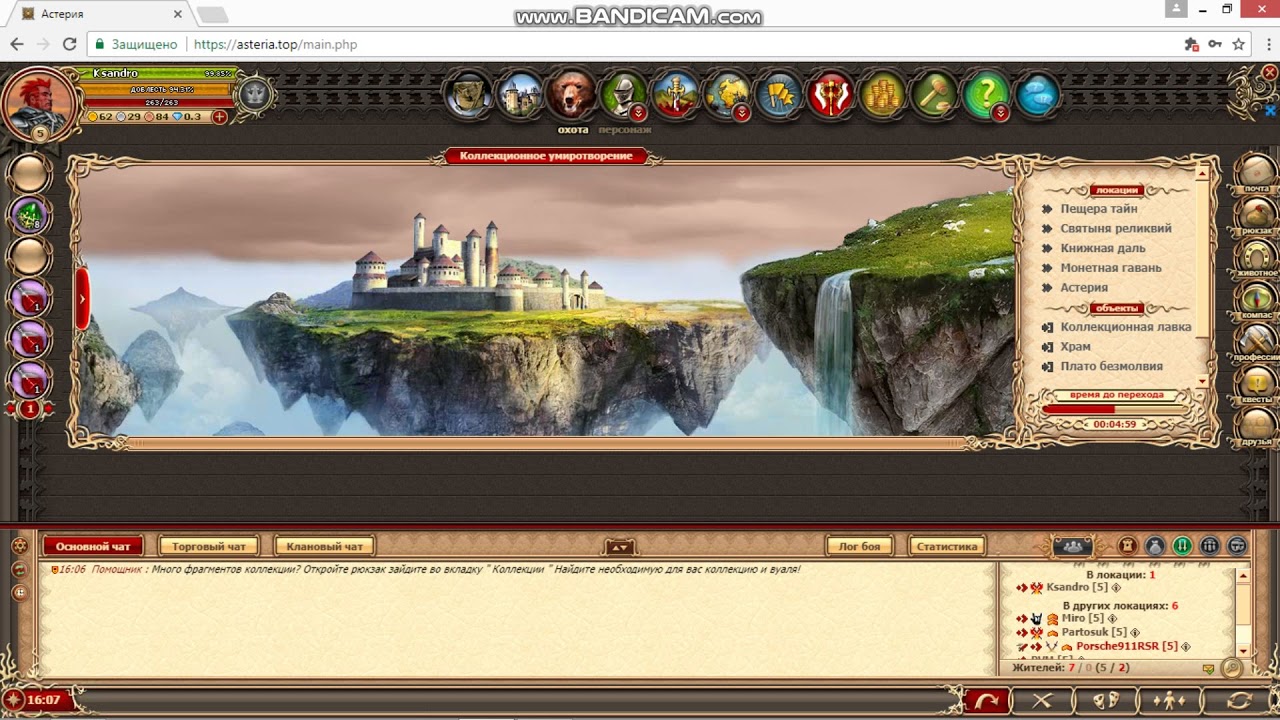This screenshot has height=720, width=1280.
Task: Click the magnifier search icon in player list
Action: 1232,667
